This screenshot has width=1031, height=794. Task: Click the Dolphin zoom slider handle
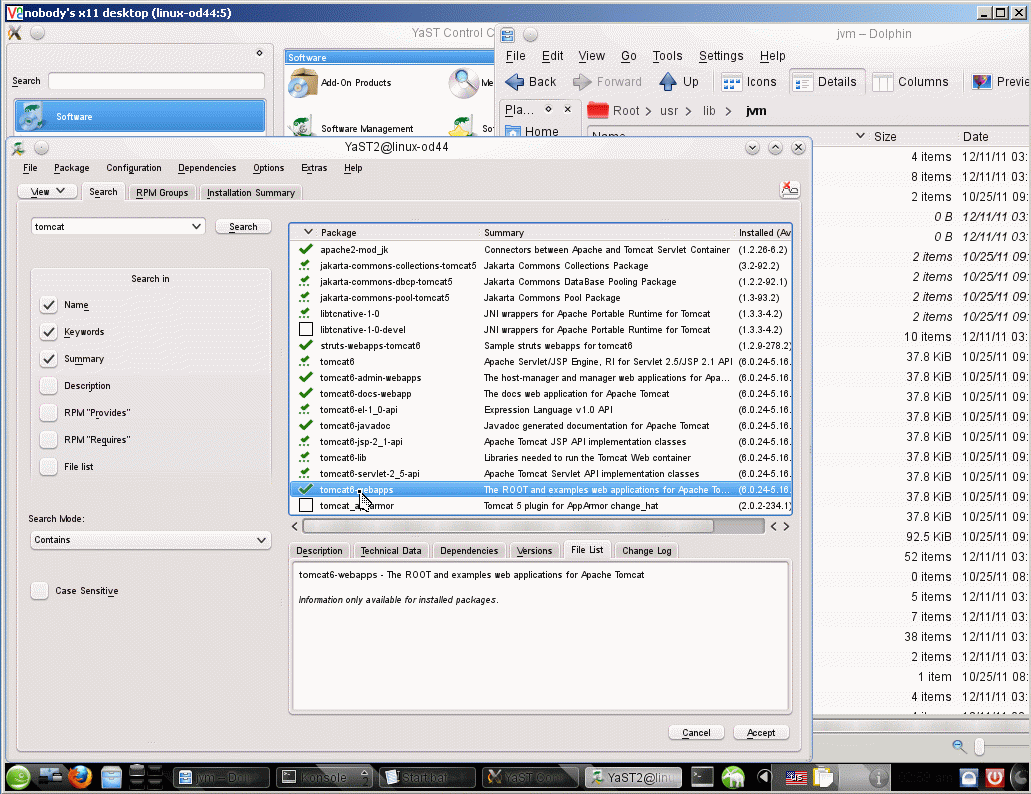coord(979,746)
